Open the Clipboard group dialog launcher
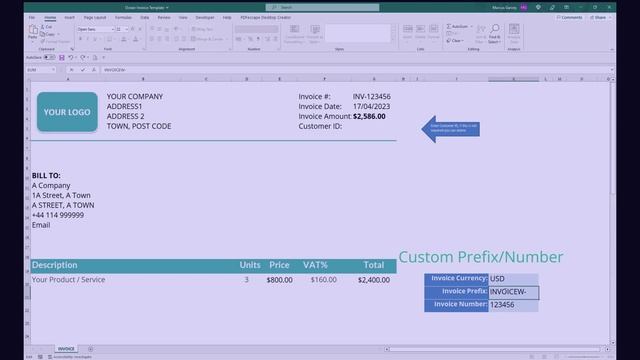 point(72,49)
